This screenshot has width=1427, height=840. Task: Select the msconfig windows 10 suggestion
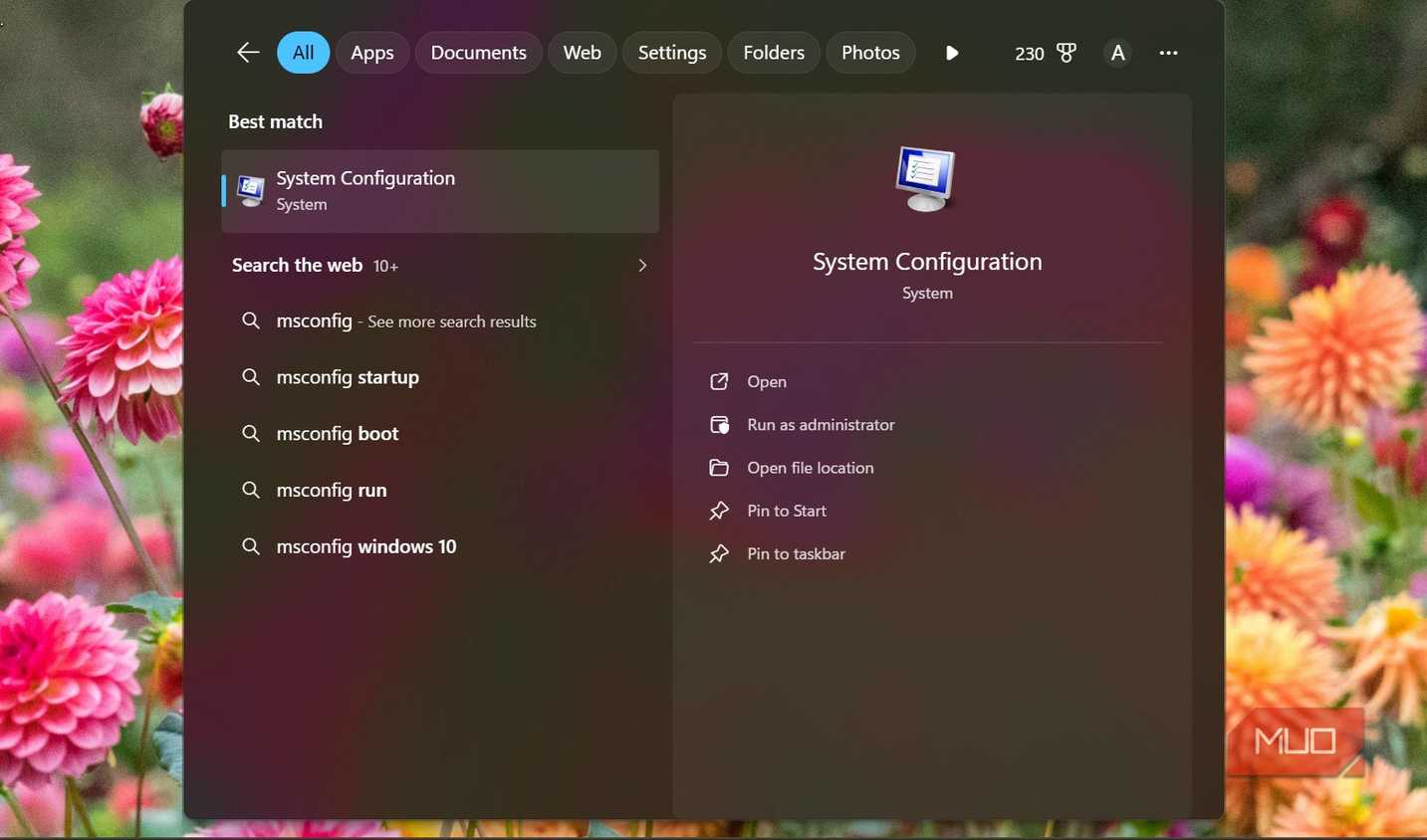440,546
